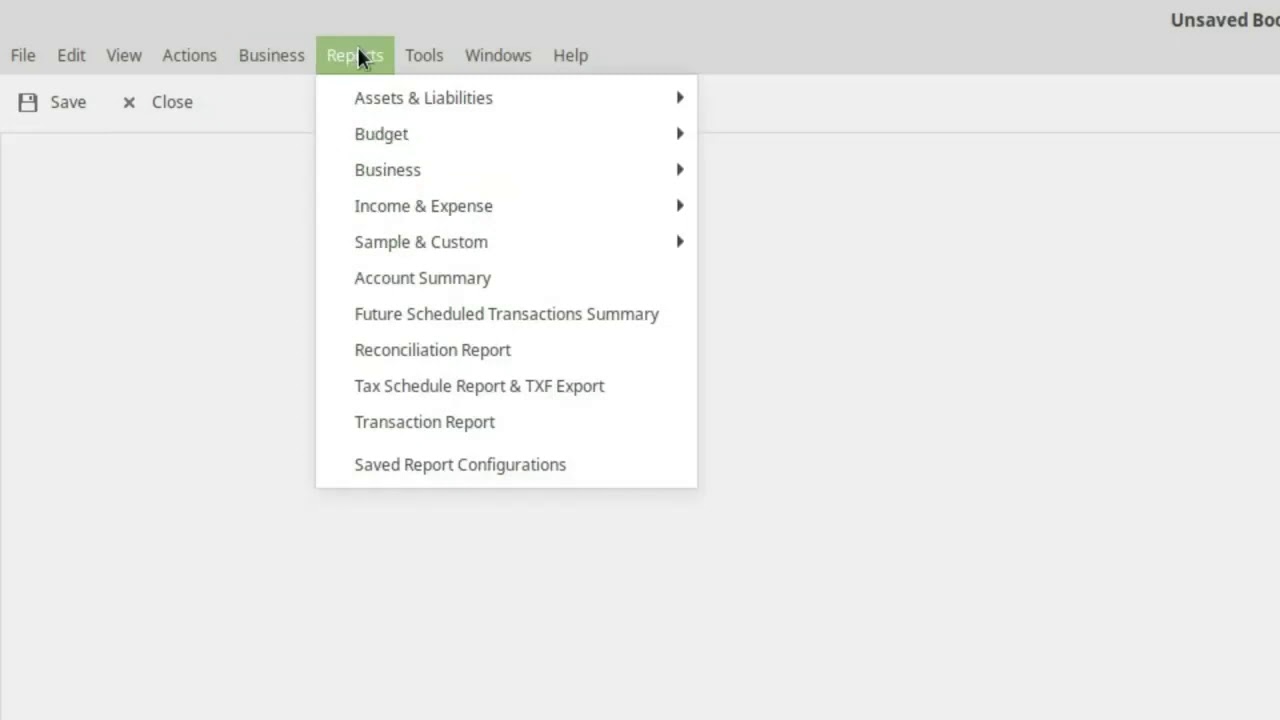Open the Account Summary report

tap(506, 278)
